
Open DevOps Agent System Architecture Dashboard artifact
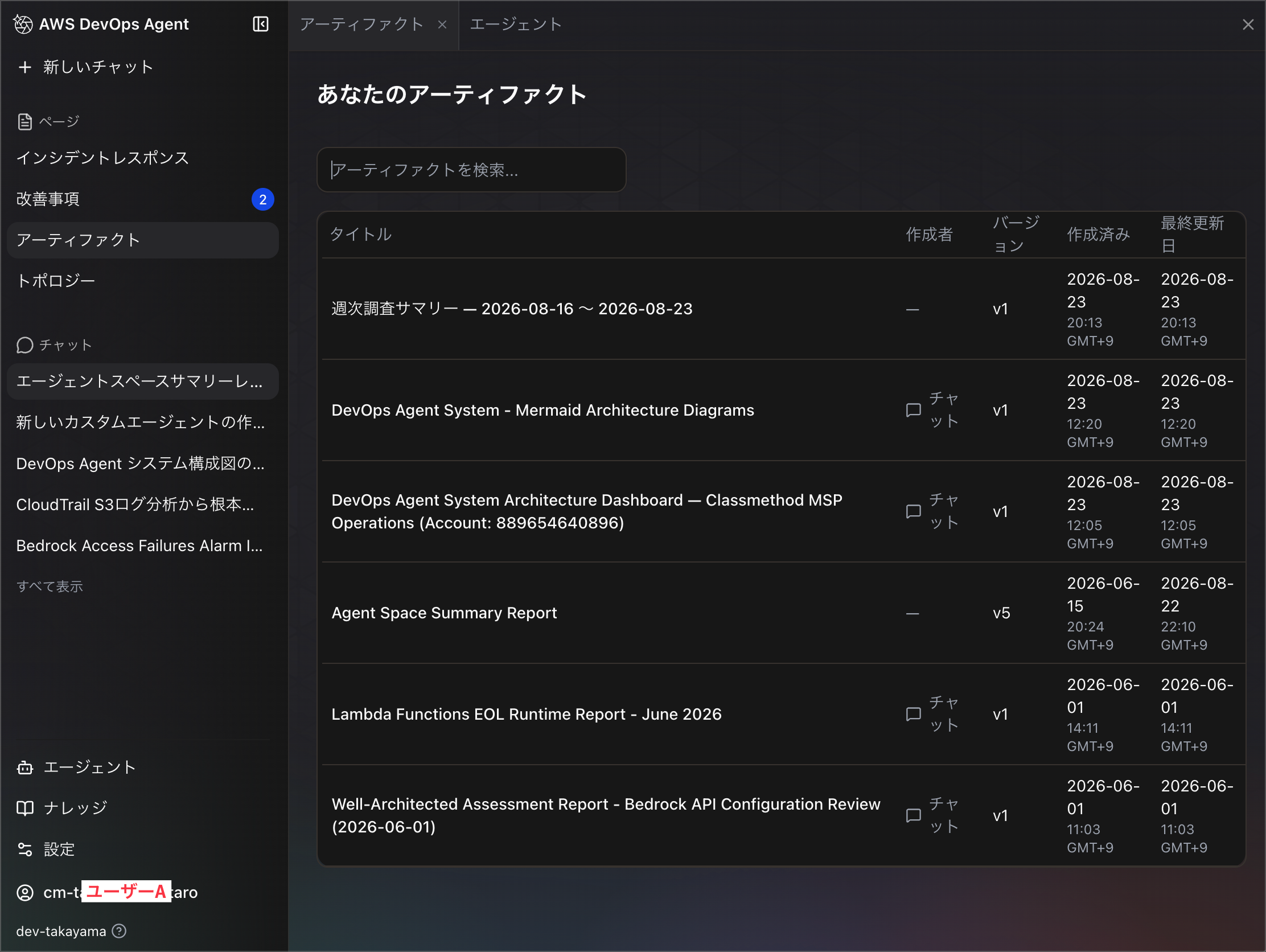point(587,512)
